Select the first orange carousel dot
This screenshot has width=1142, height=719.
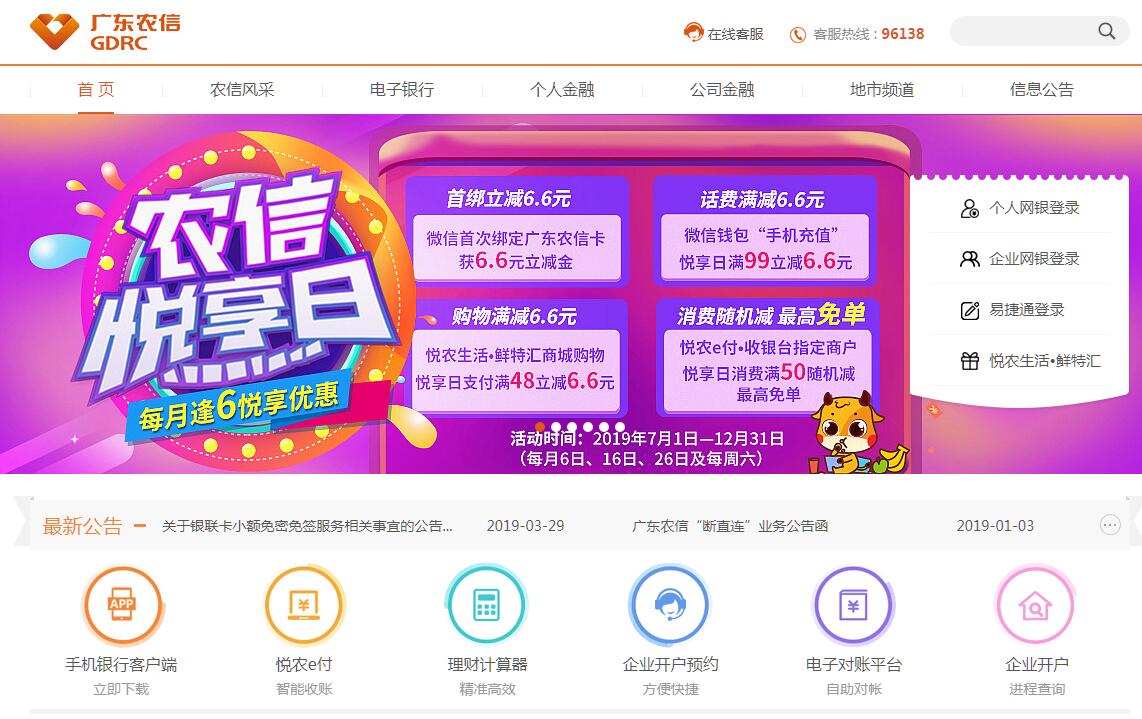tap(540, 427)
